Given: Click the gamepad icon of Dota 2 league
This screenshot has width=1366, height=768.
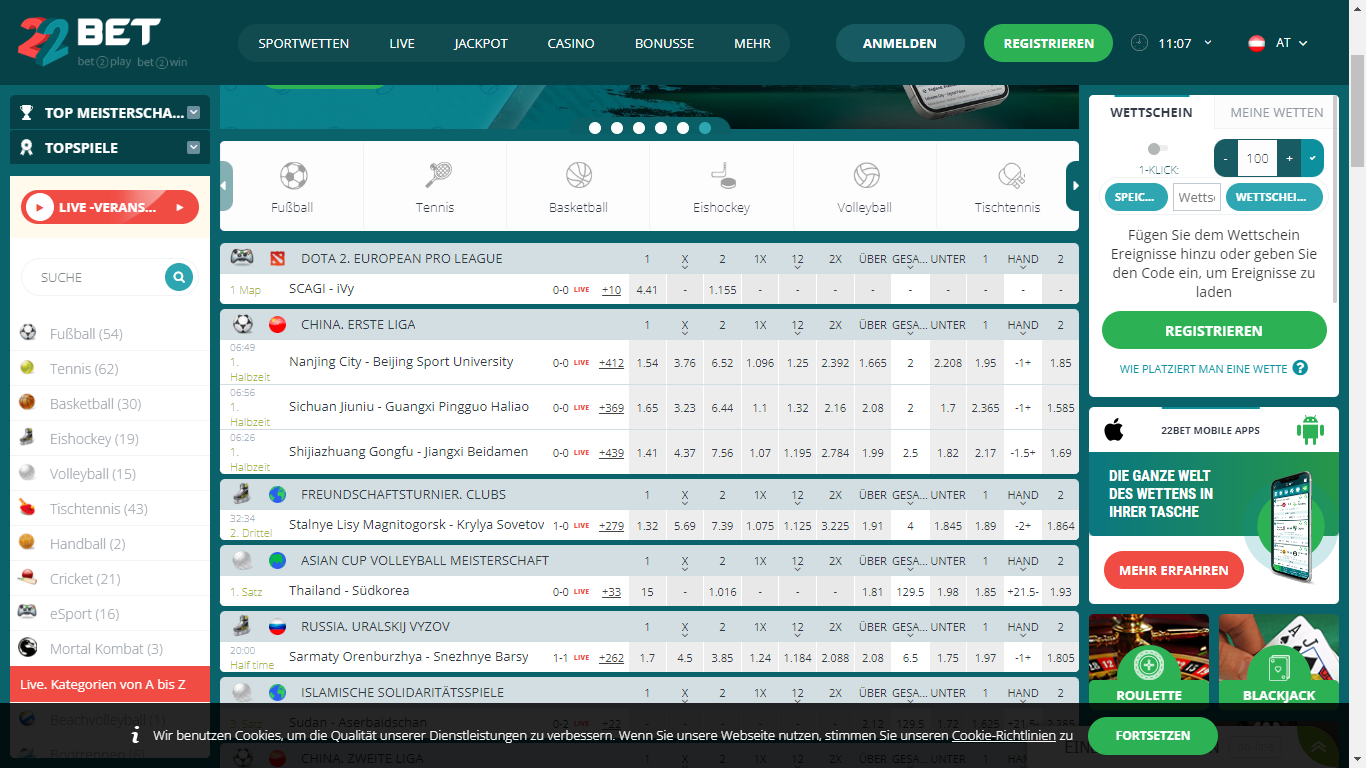Looking at the screenshot, I should click(x=242, y=258).
